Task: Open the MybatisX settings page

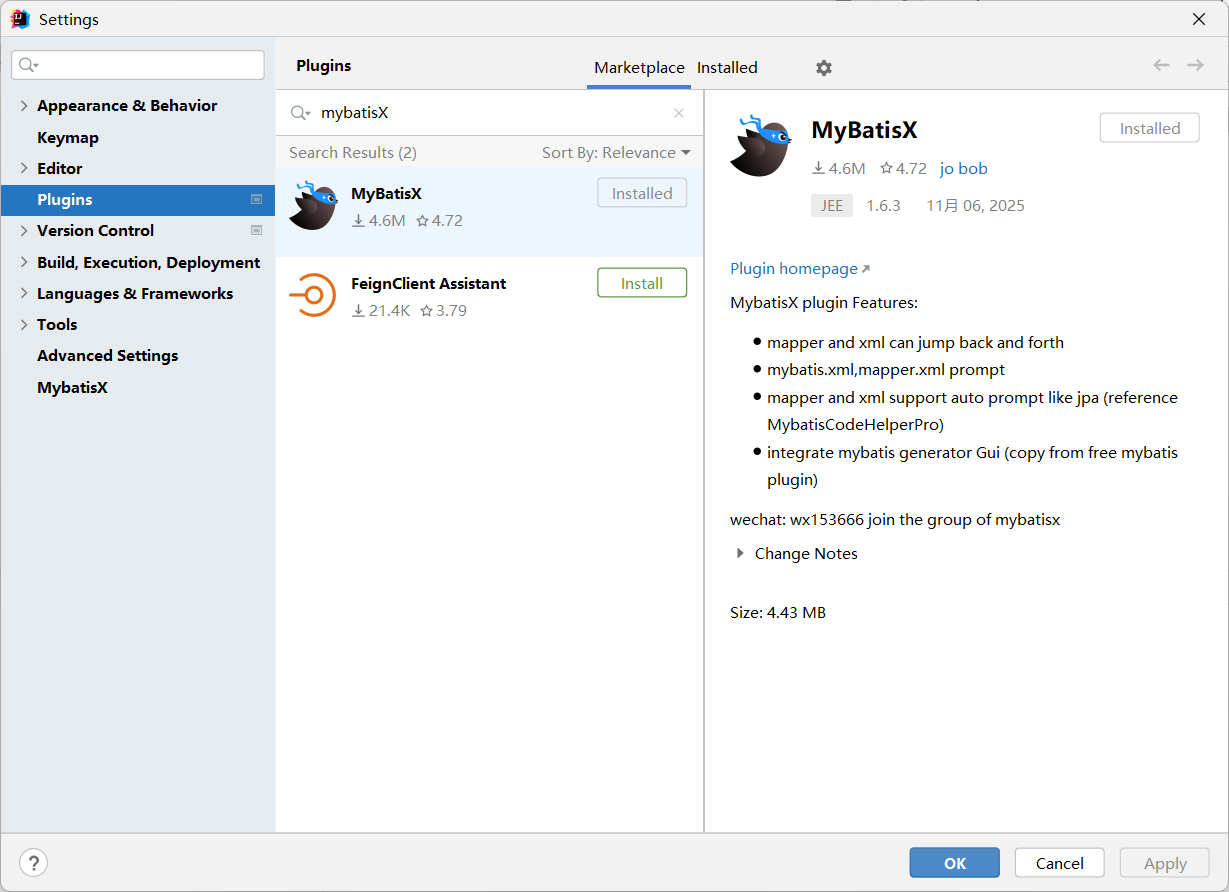Action: tap(72, 388)
